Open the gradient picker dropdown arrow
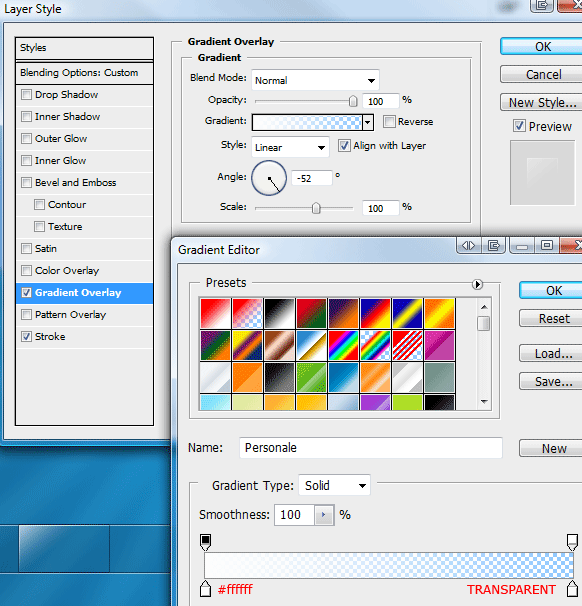 368,122
